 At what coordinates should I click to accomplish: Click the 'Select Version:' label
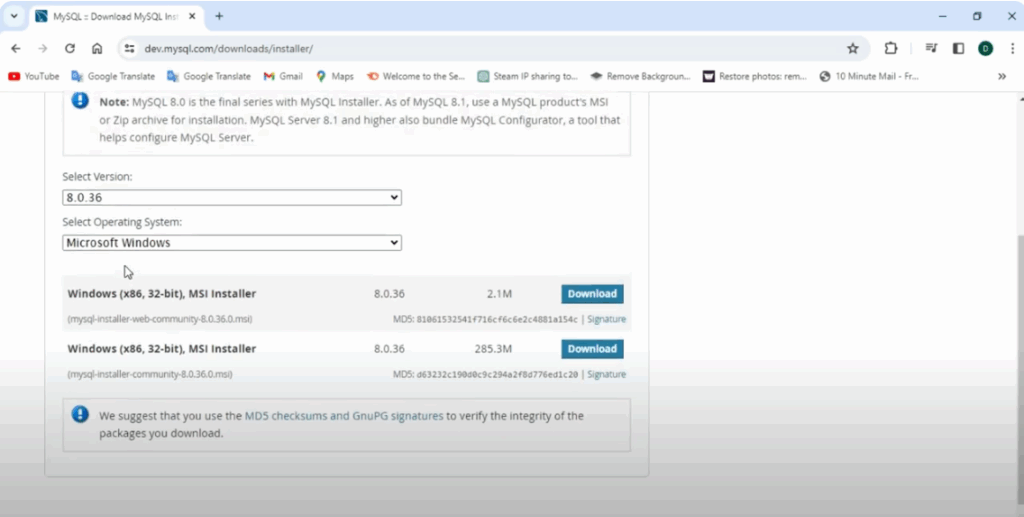tap(97, 176)
